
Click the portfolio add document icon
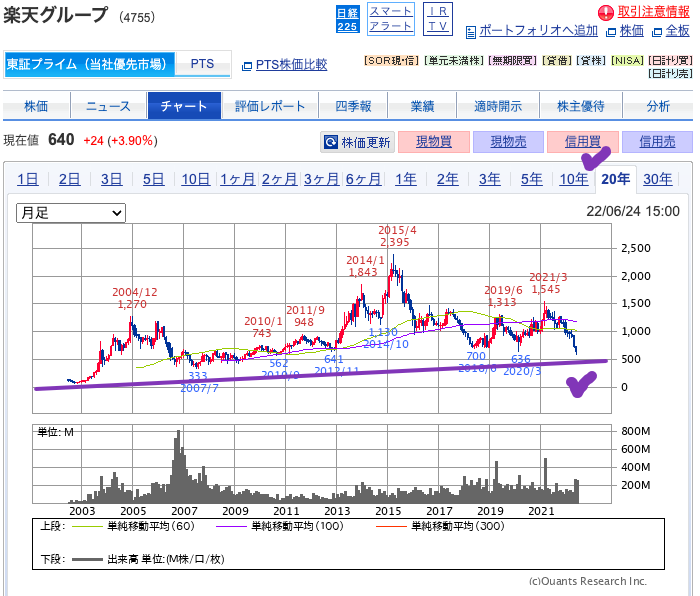pyautogui.click(x=471, y=32)
